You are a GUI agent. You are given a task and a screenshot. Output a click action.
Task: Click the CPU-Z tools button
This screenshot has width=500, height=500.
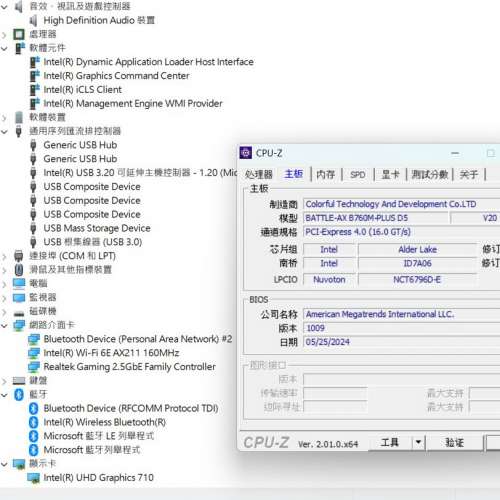[x=390, y=443]
